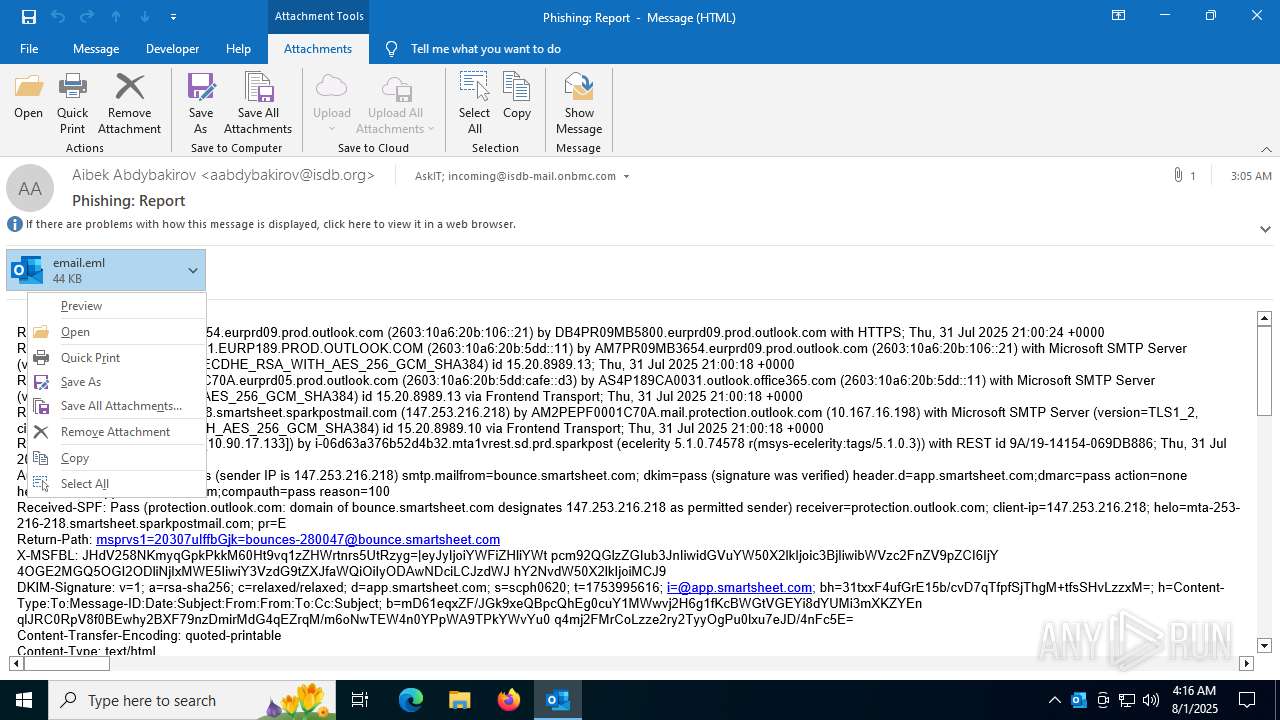The width and height of the screenshot is (1280, 720).
Task: Click the Tell me what you want to do box
Action: tap(485, 49)
